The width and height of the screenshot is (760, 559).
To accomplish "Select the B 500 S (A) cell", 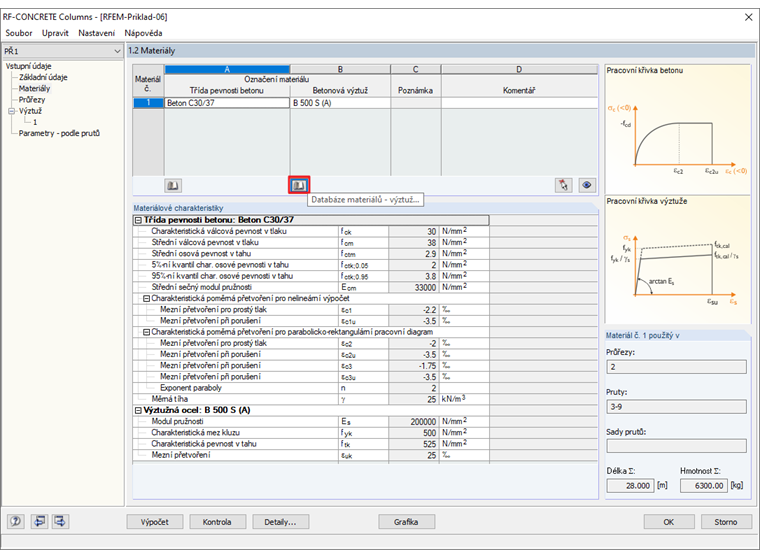I will pos(340,103).
